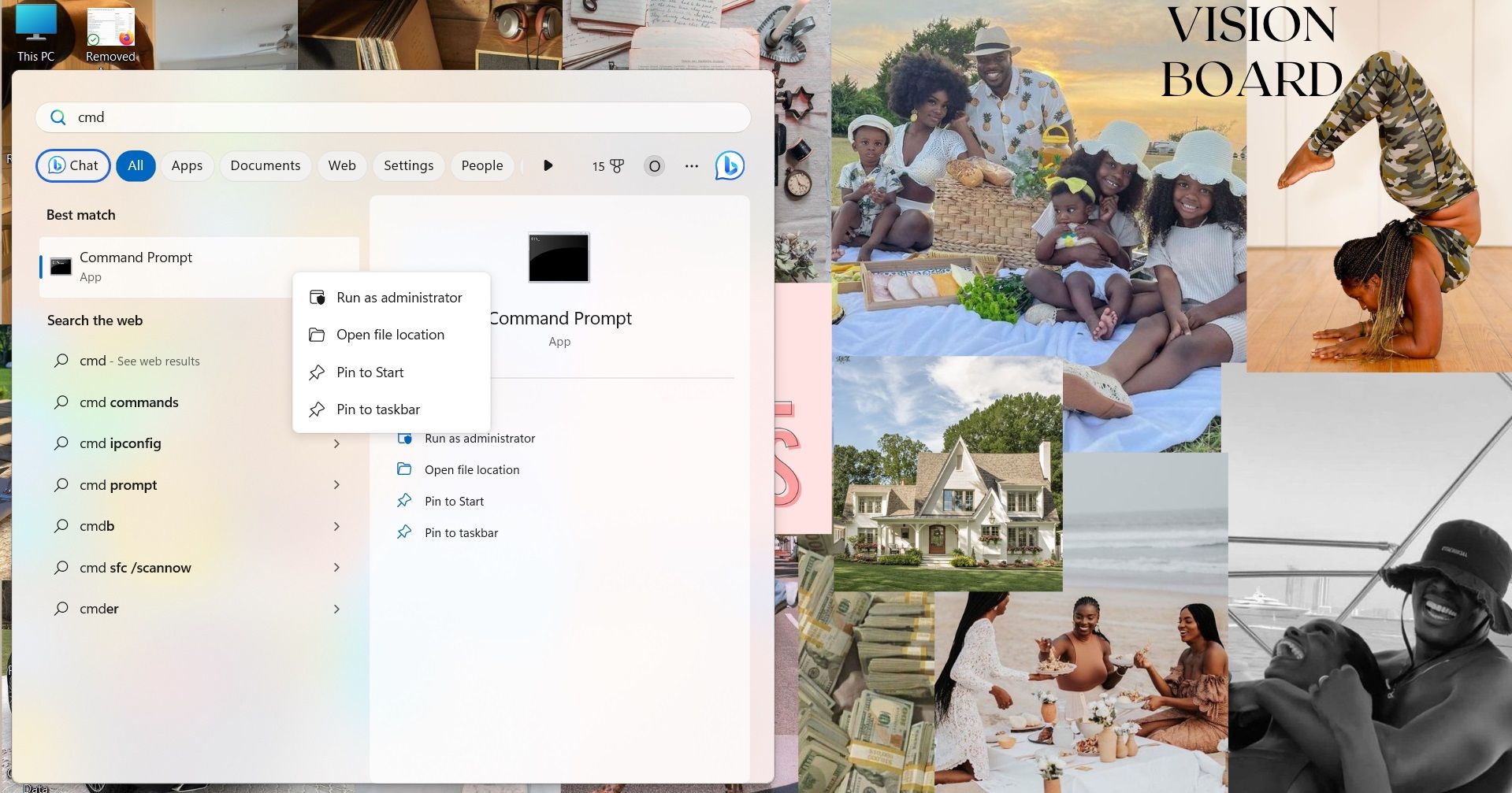The width and height of the screenshot is (1512, 793).
Task: Click the large Command Prompt app icon
Action: [559, 258]
